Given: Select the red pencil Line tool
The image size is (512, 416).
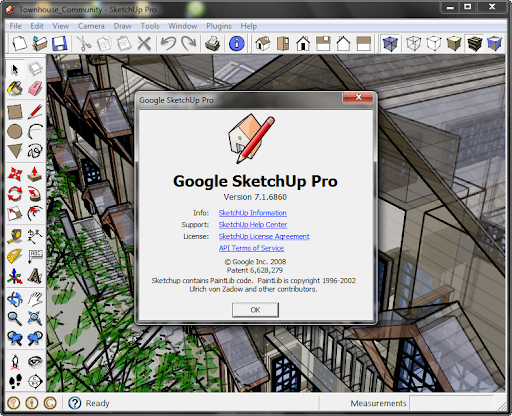Looking at the screenshot, I should point(35,112).
